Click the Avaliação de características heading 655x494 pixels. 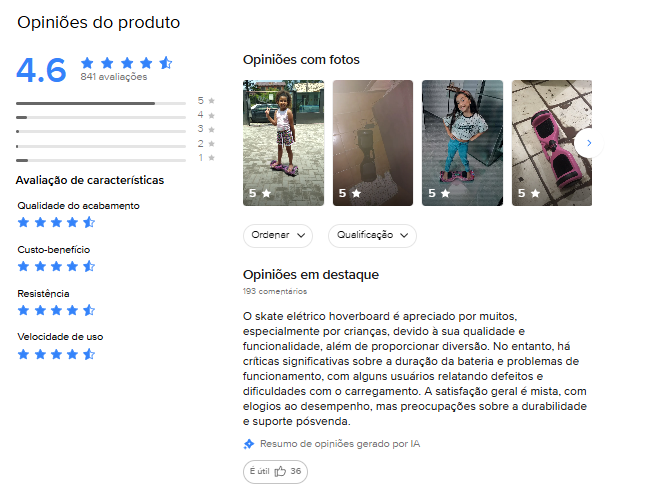[x=90, y=180]
